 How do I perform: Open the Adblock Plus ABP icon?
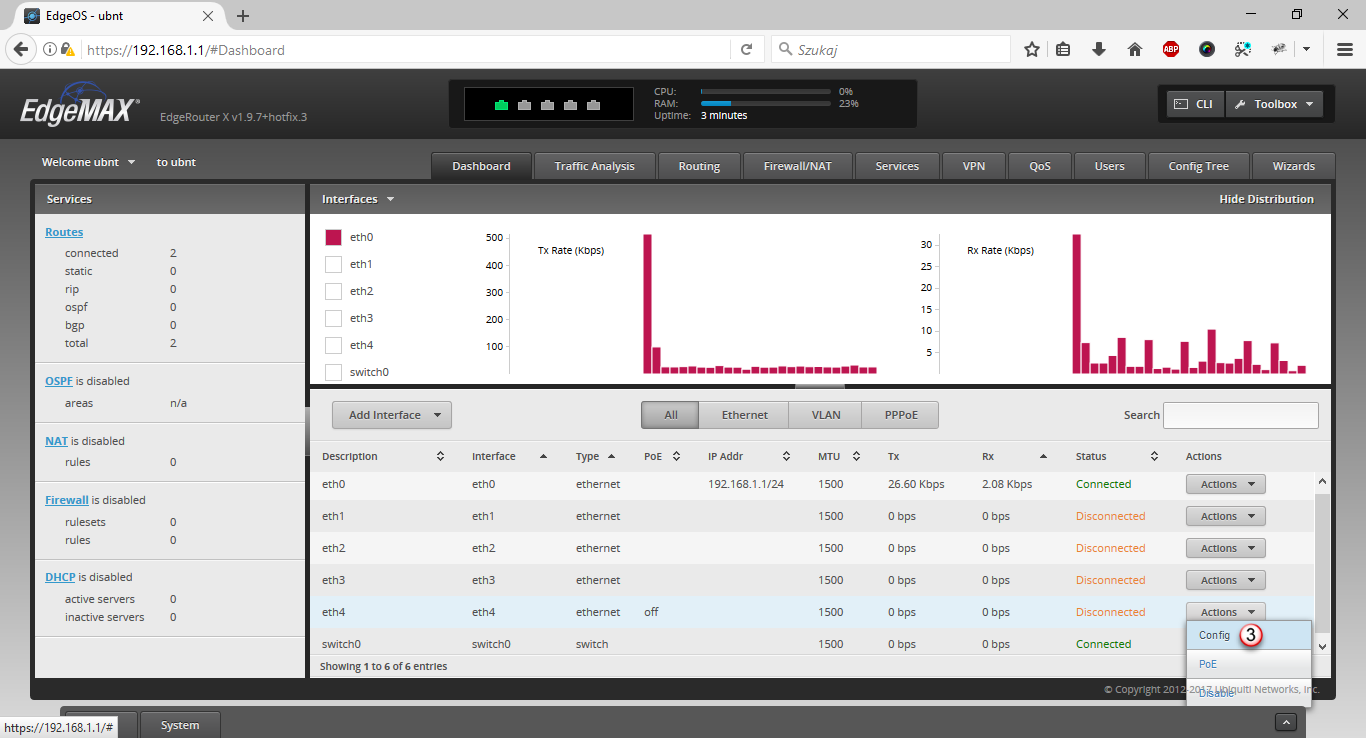tap(1171, 49)
